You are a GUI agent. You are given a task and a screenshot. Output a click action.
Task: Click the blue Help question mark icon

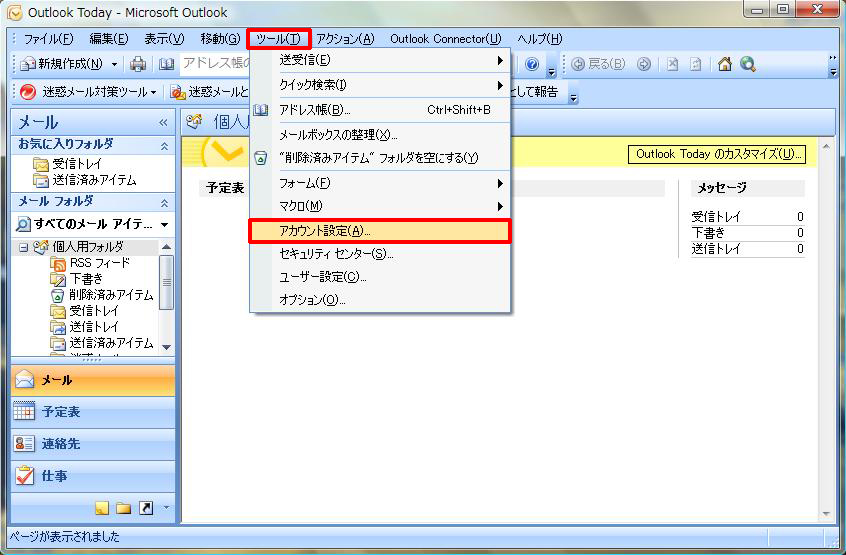pos(532,65)
